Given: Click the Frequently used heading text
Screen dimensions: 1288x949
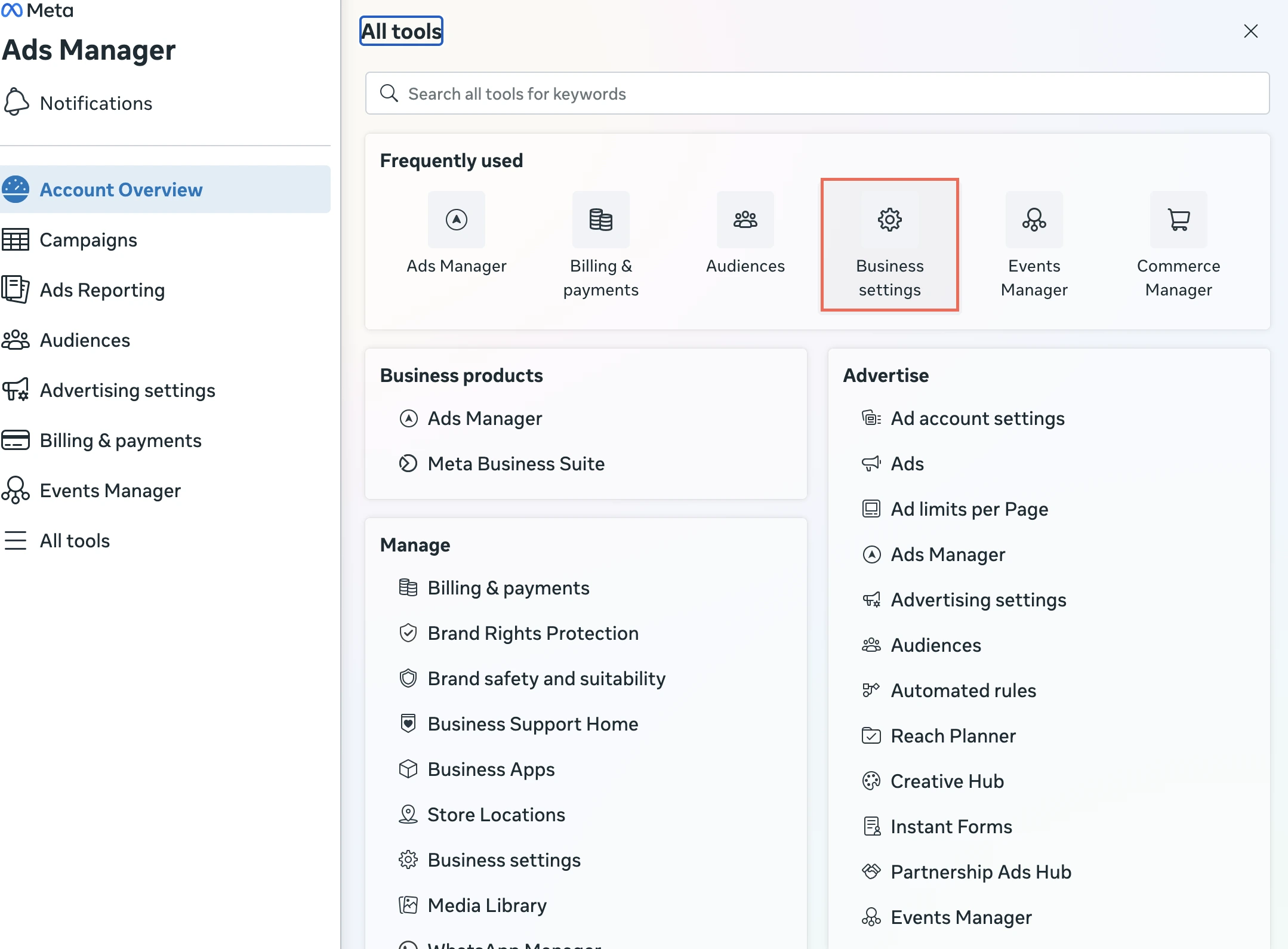Looking at the screenshot, I should coord(451,160).
